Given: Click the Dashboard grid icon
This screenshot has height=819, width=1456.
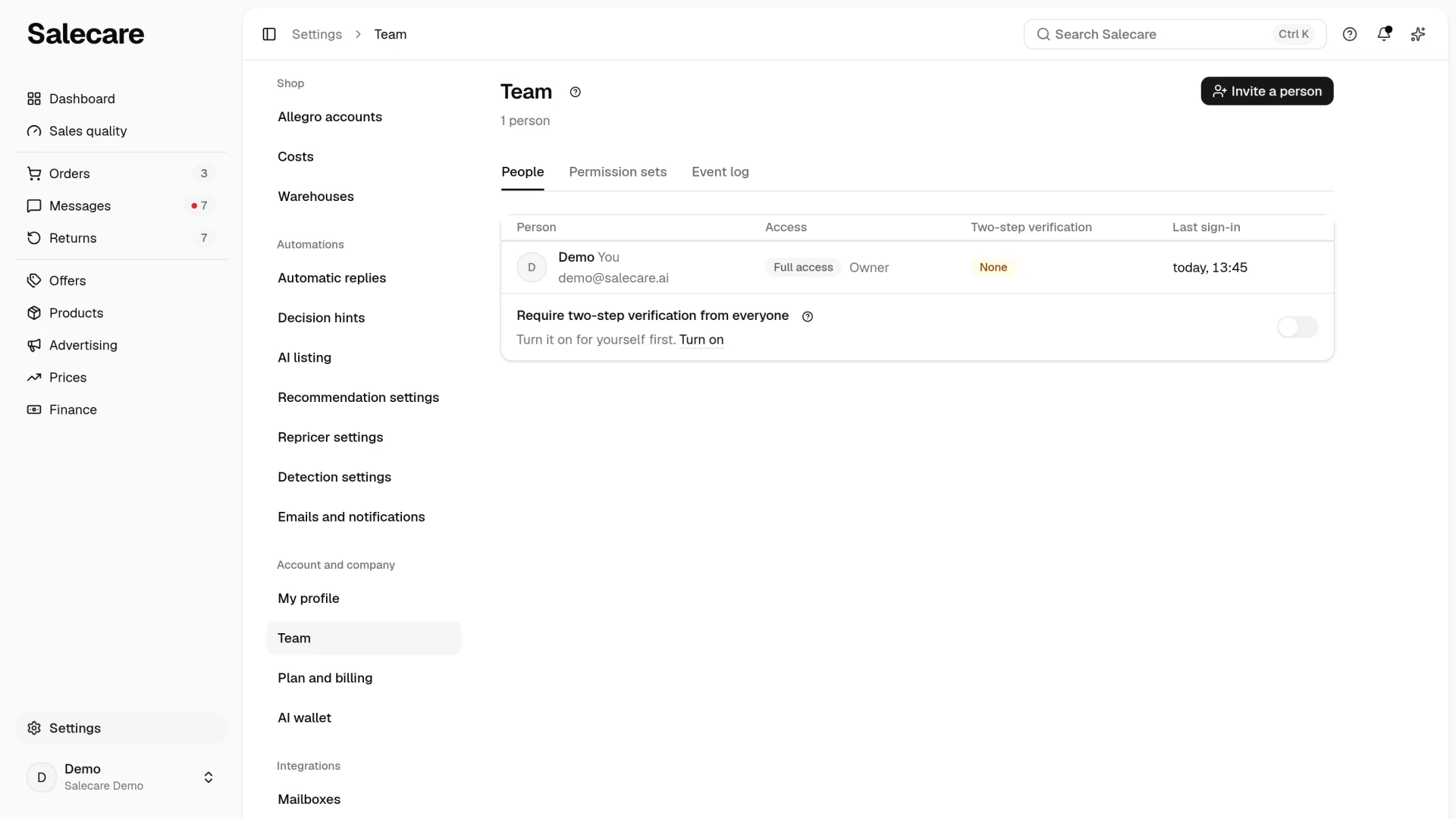Looking at the screenshot, I should click(34, 99).
